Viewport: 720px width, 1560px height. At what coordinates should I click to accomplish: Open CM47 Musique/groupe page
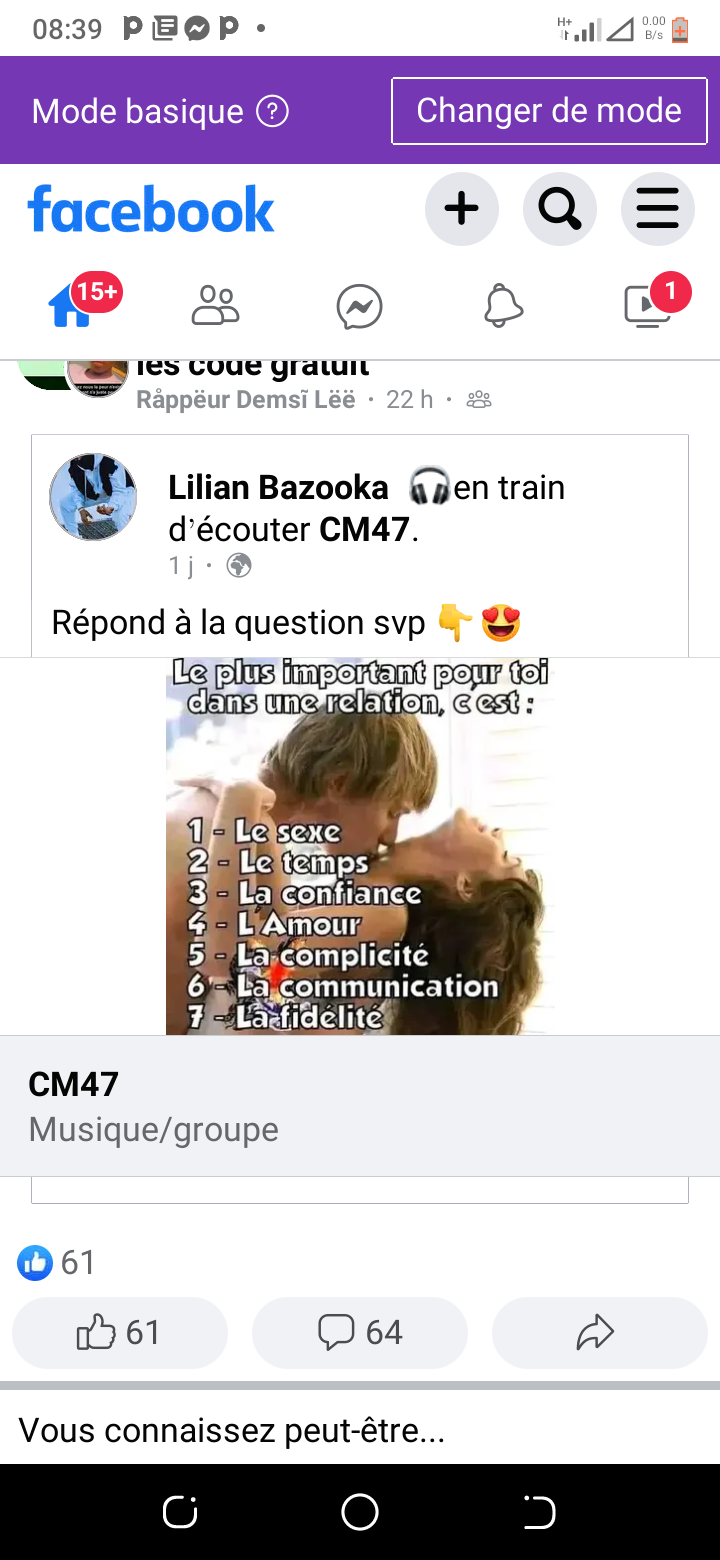tap(360, 1106)
